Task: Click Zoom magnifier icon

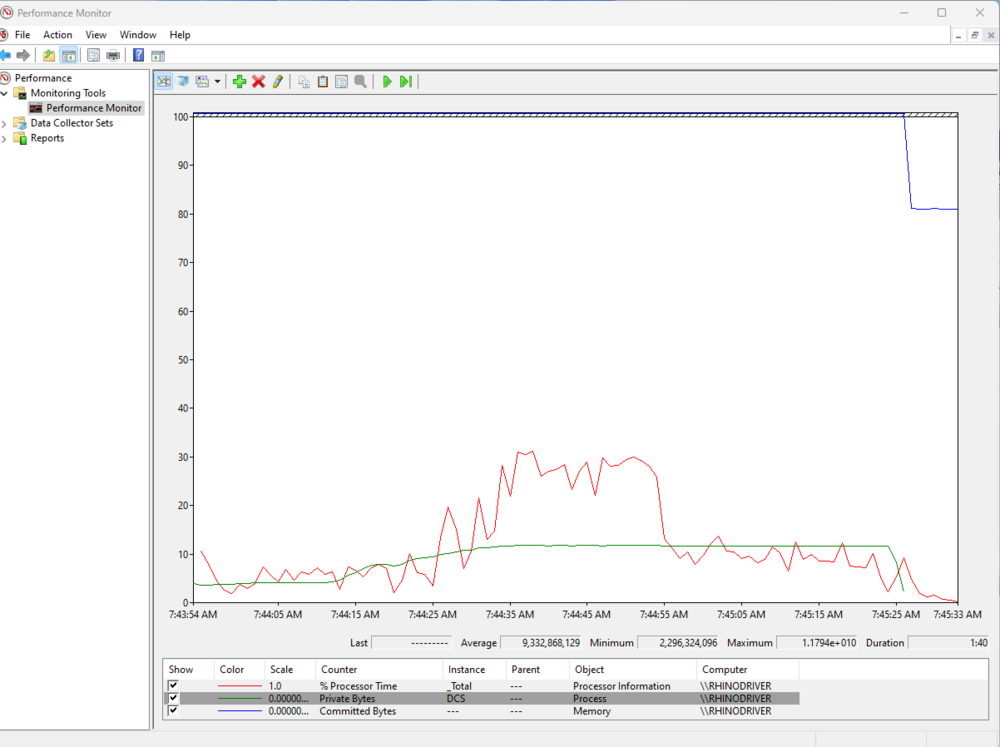Action: (x=360, y=82)
